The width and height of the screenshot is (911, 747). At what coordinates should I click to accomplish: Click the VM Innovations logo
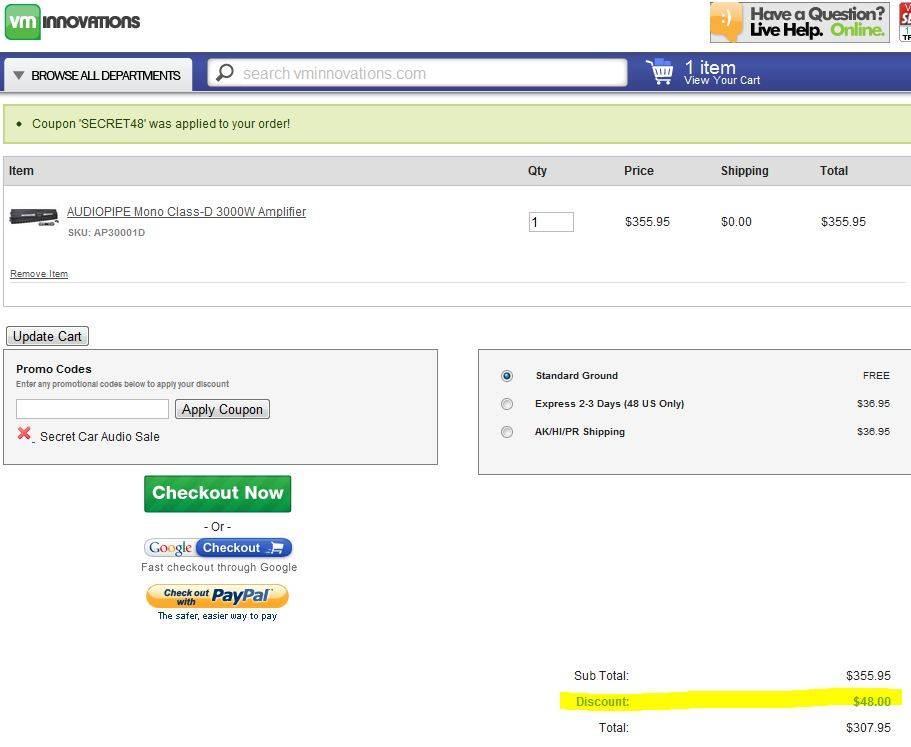pyautogui.click(x=73, y=22)
